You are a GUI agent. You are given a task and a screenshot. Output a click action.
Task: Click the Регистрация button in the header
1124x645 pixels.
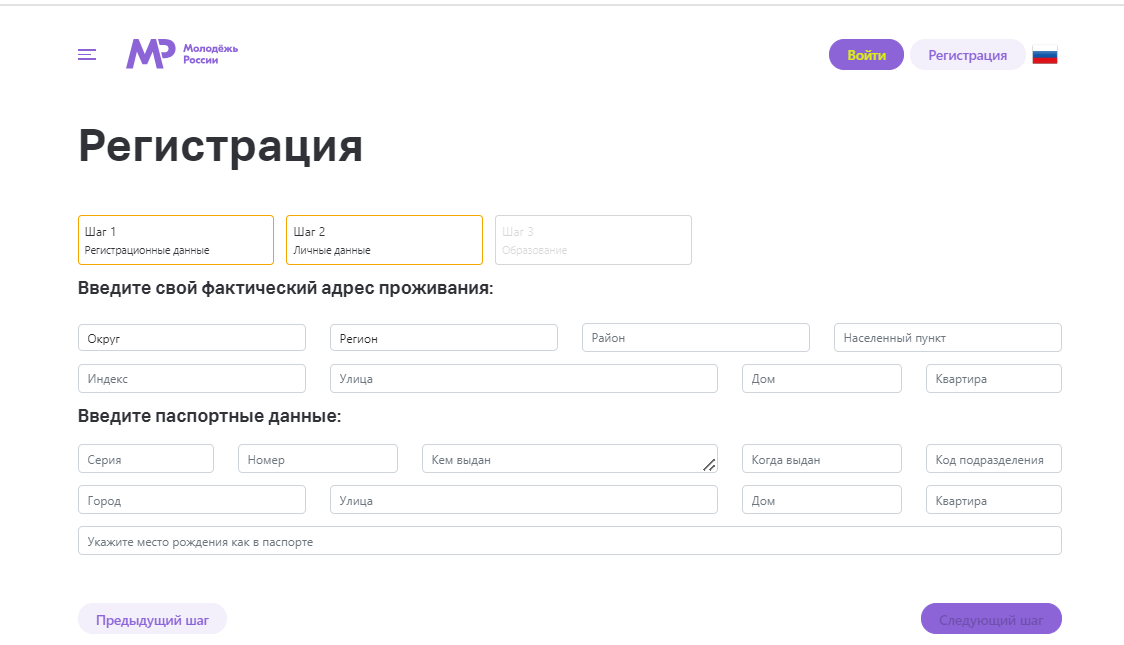coord(967,54)
